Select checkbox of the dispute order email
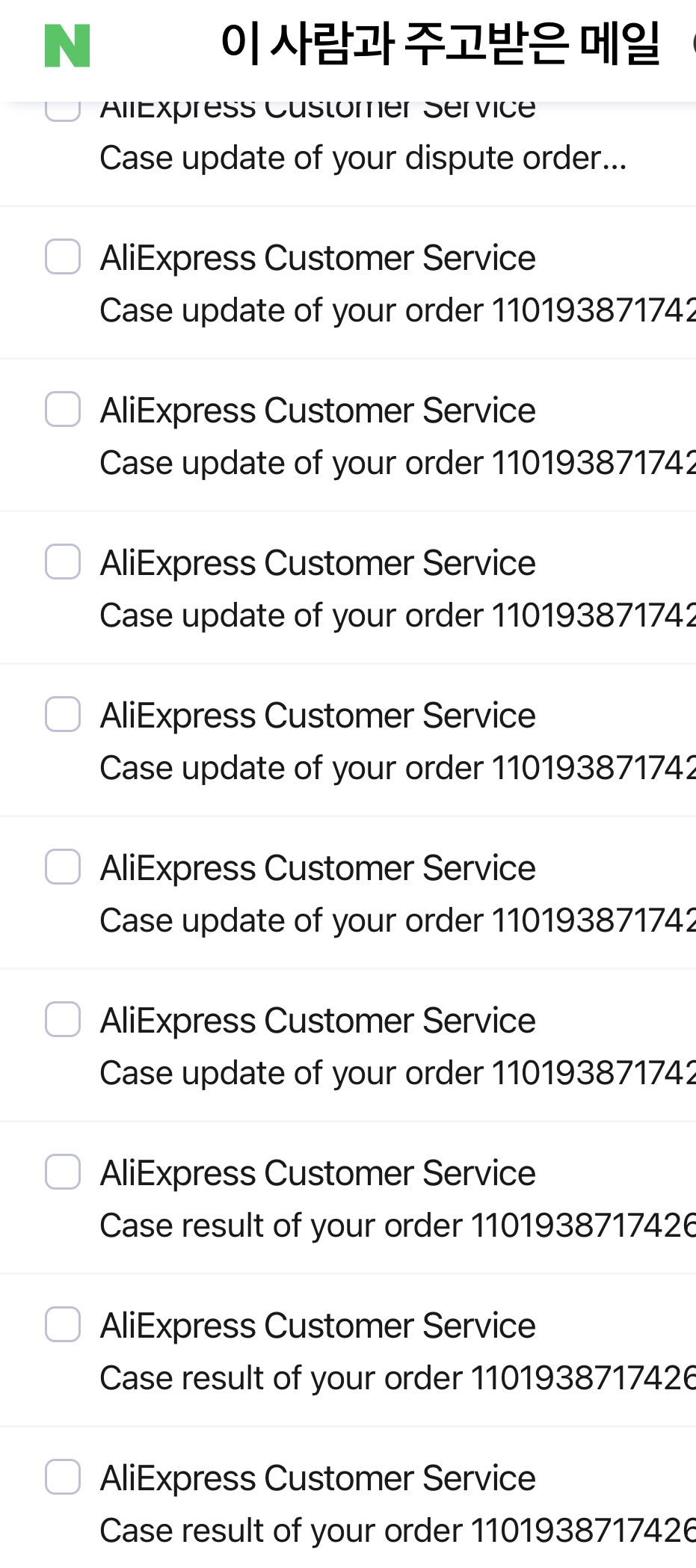The image size is (696, 1568). coord(63,109)
